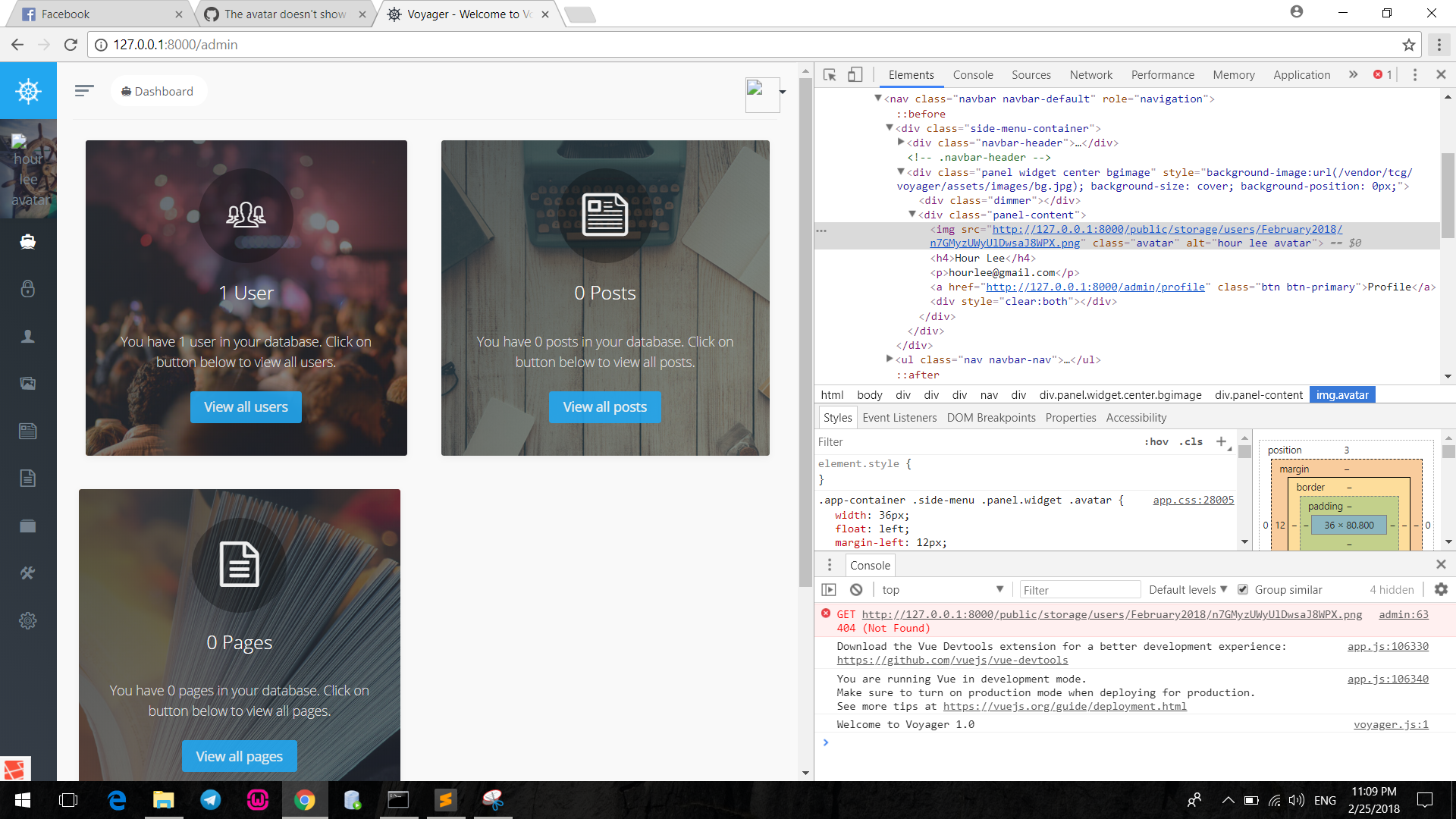The width and height of the screenshot is (1456, 819).
Task: Click the sidebar Settings gear icon
Action: coord(28,620)
